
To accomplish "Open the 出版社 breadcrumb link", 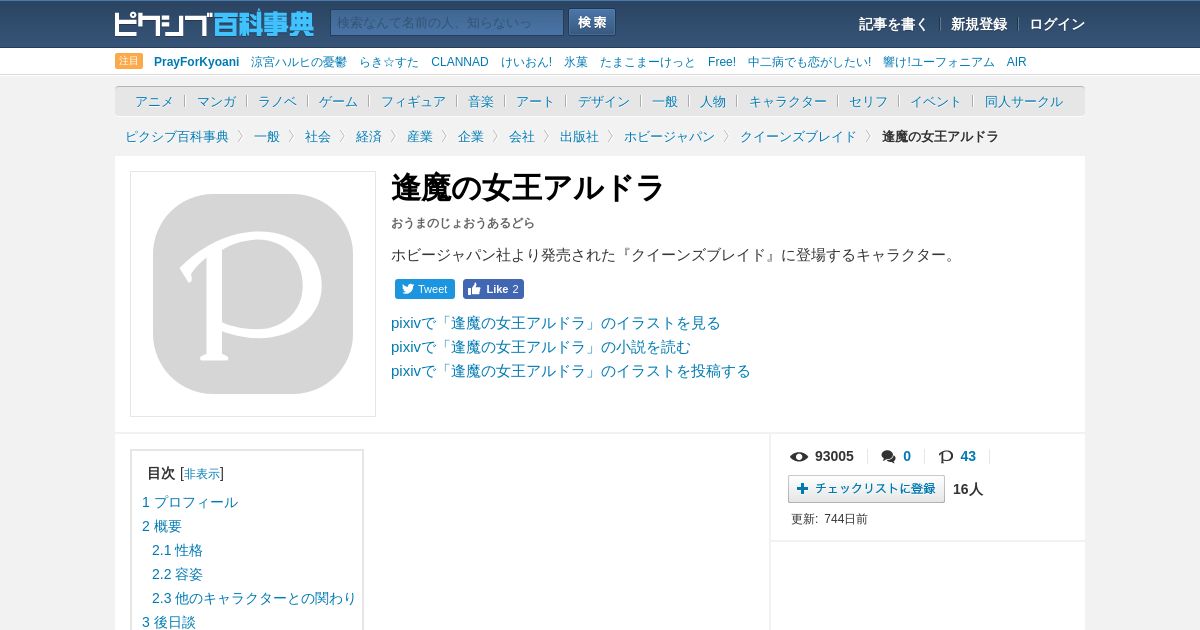I will 579,136.
